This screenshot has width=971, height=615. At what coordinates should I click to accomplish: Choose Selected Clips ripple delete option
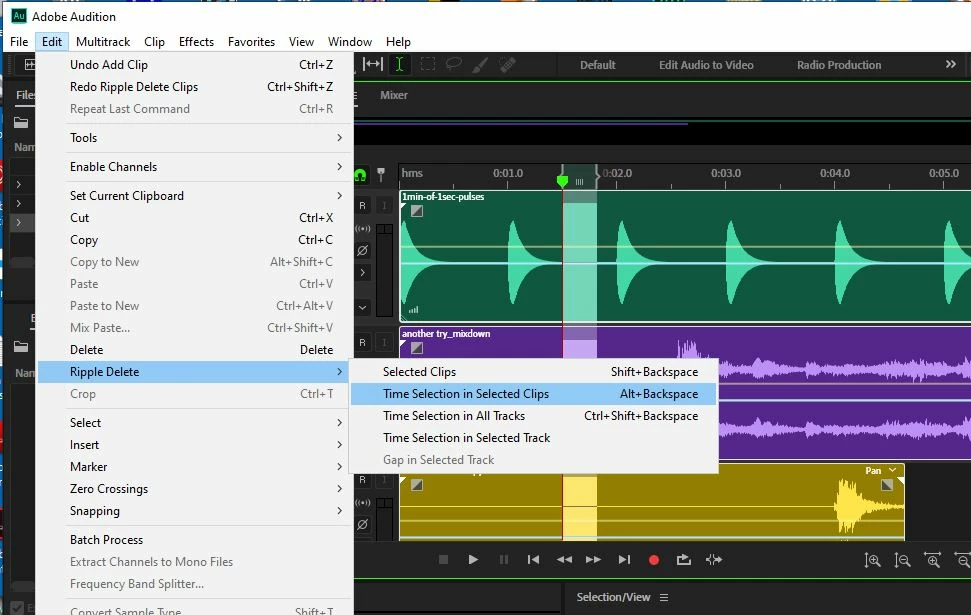coord(533,372)
